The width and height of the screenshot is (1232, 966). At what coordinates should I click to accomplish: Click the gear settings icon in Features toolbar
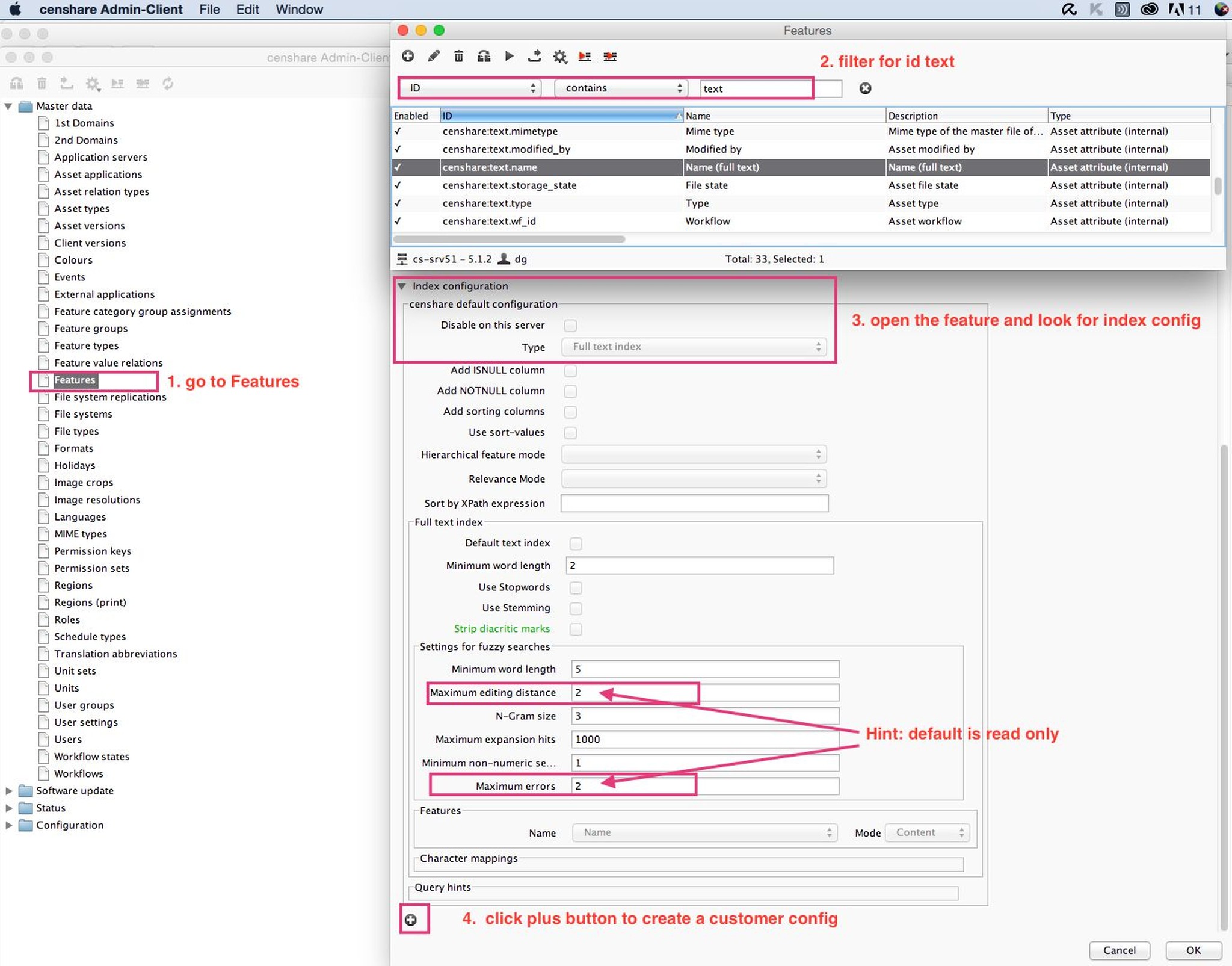click(560, 57)
